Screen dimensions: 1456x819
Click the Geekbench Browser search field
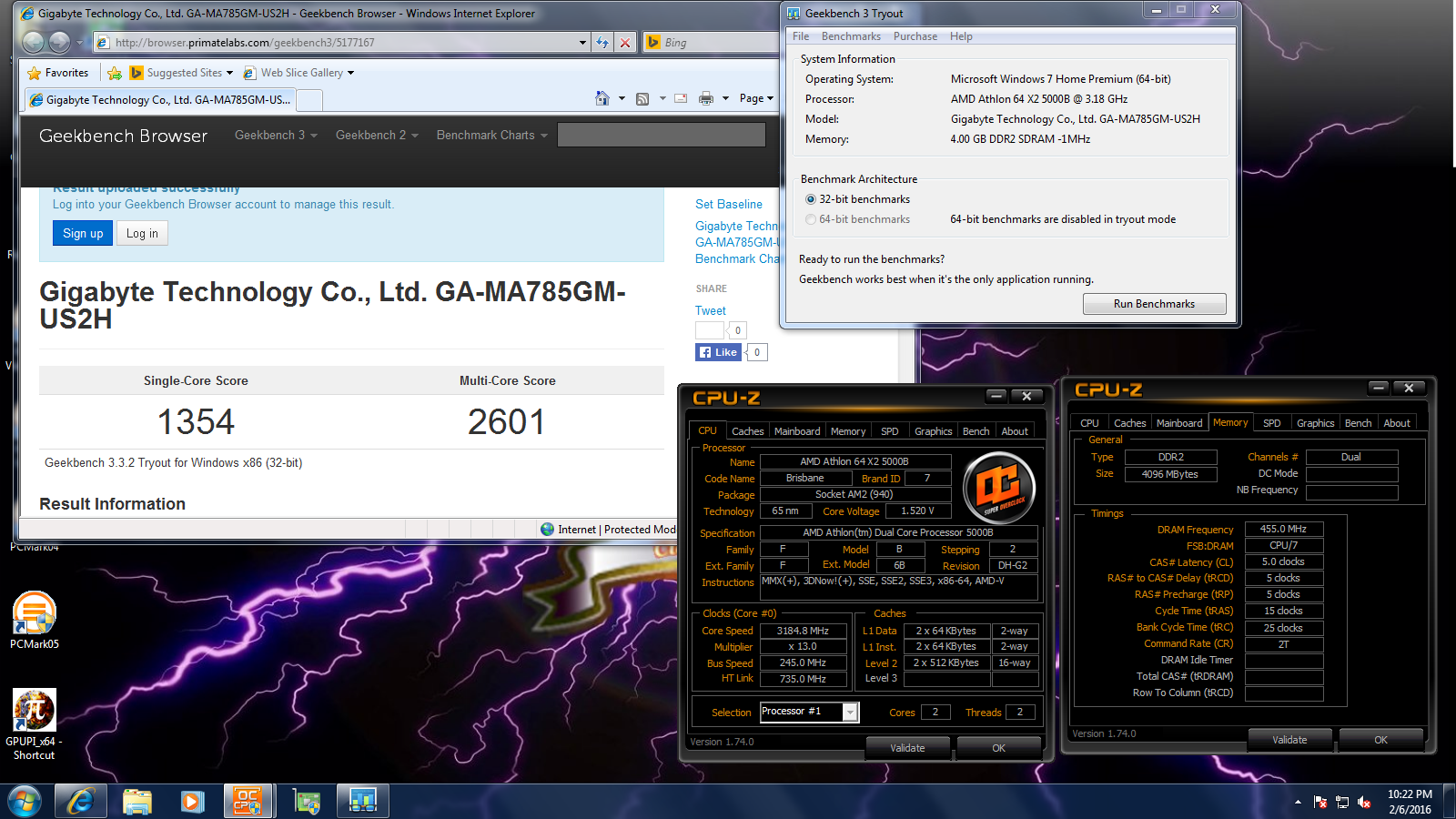tap(662, 135)
